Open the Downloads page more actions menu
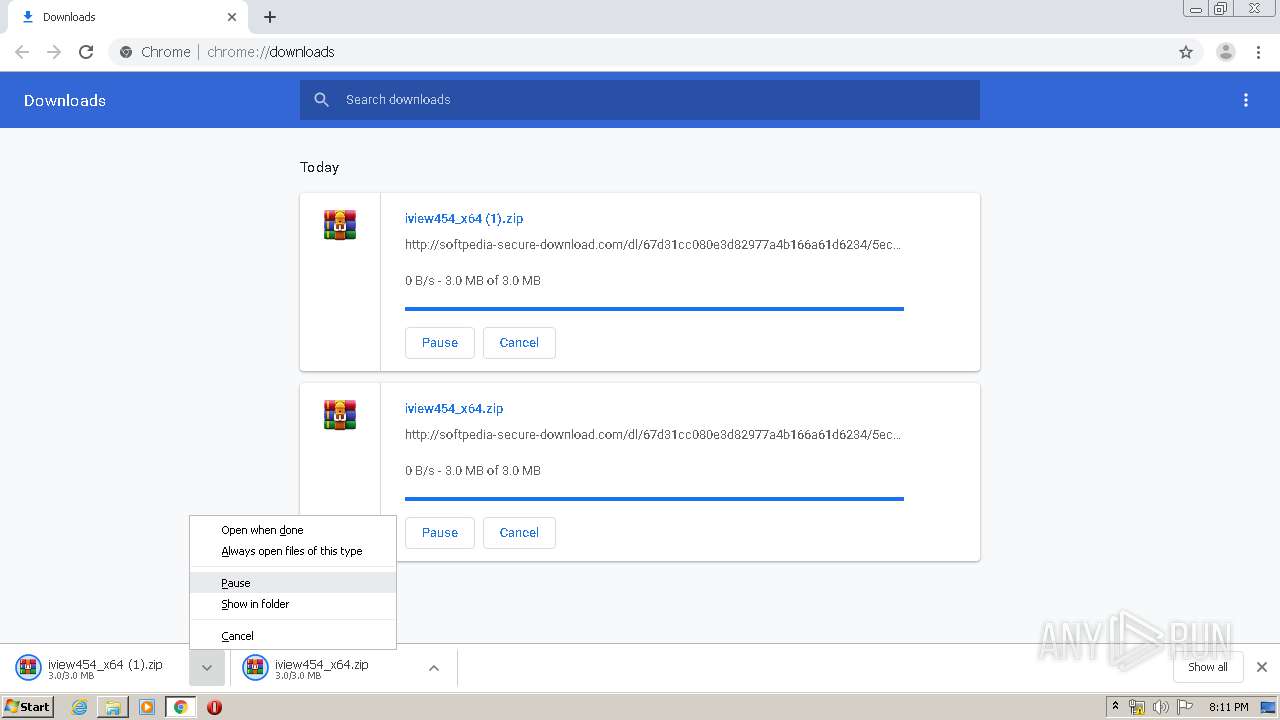The height and width of the screenshot is (720, 1280). [x=1246, y=100]
